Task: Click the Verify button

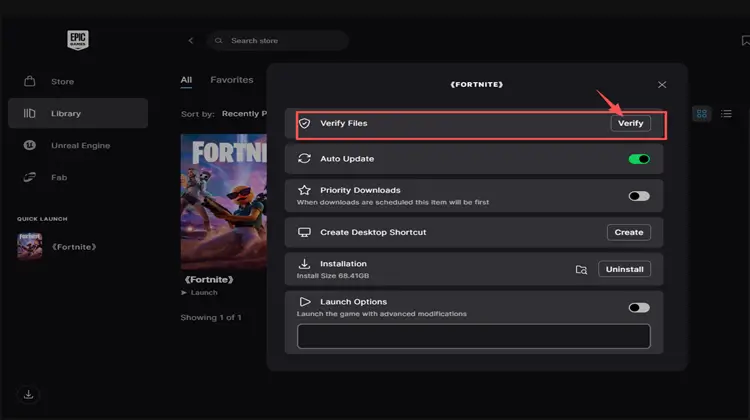Action: click(630, 123)
